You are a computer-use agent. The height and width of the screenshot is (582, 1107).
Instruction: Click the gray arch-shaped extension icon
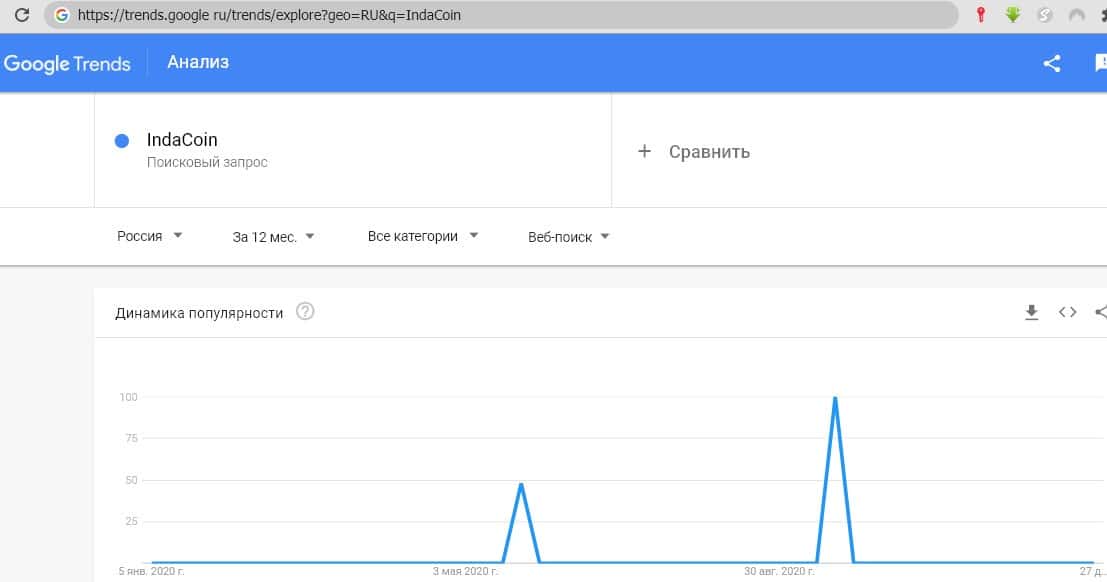click(x=1076, y=14)
